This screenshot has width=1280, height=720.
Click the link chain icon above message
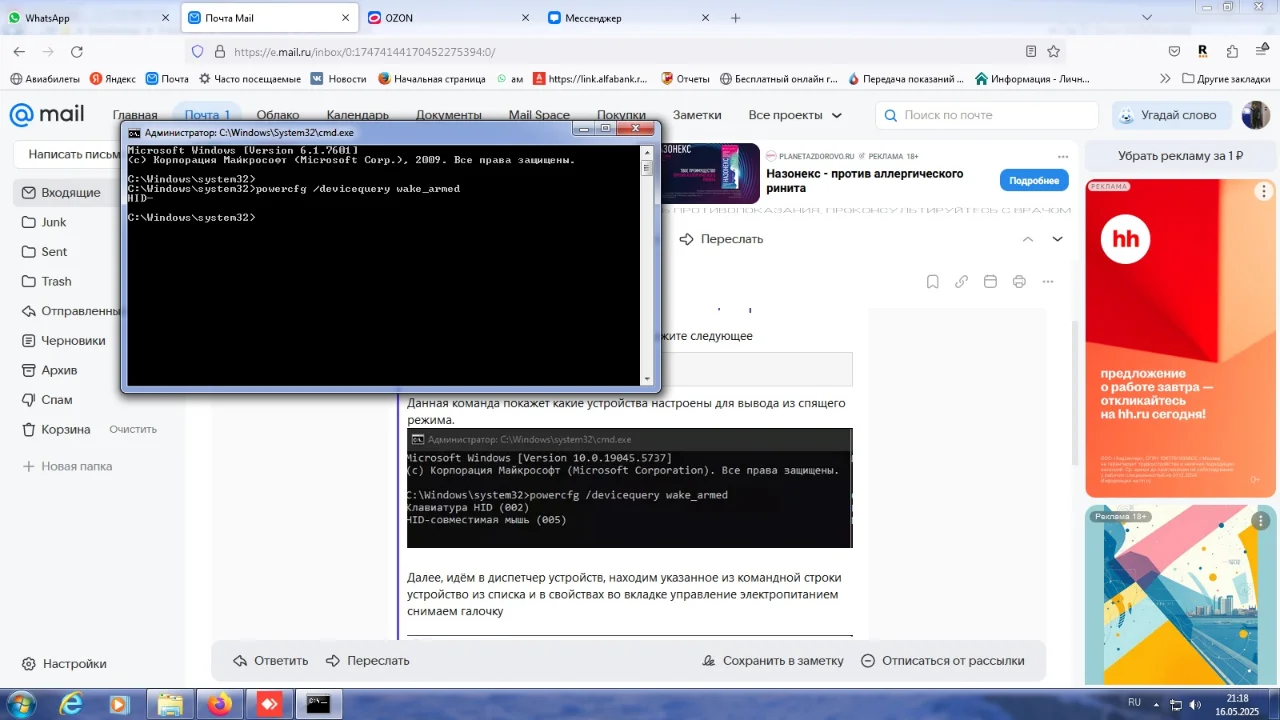click(x=961, y=282)
